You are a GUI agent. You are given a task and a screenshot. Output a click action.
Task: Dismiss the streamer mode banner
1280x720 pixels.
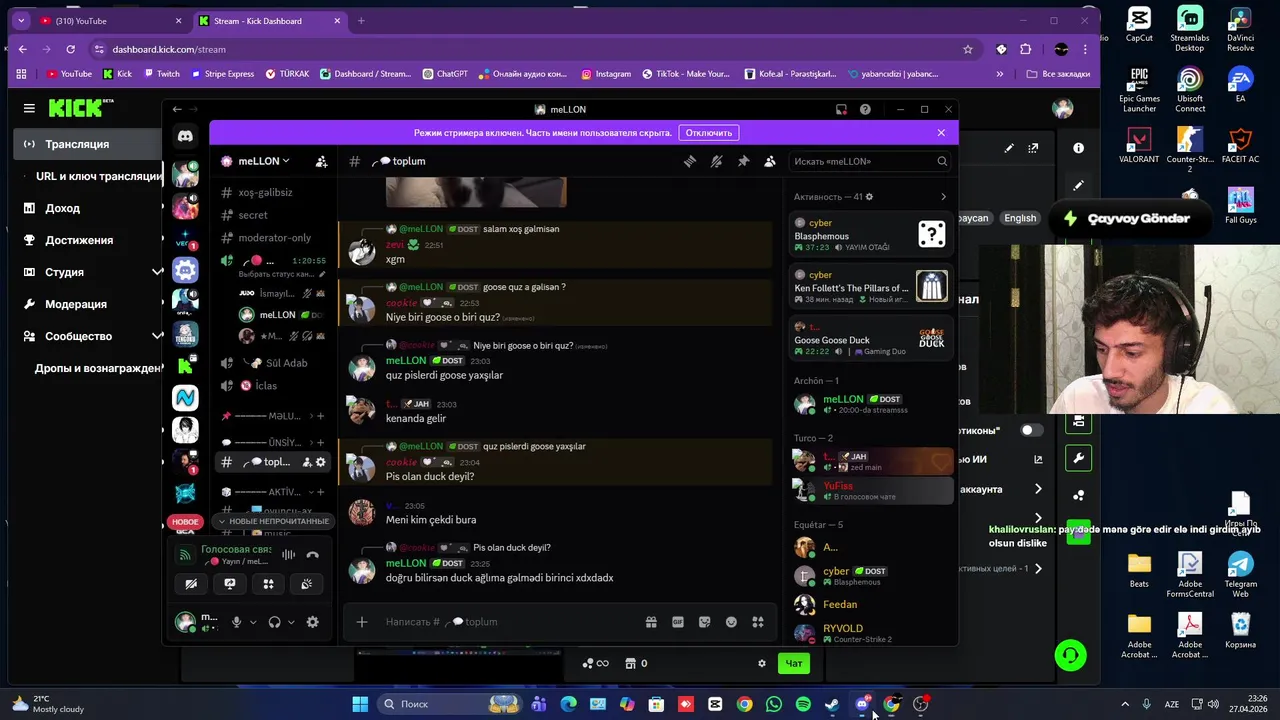coord(941,133)
